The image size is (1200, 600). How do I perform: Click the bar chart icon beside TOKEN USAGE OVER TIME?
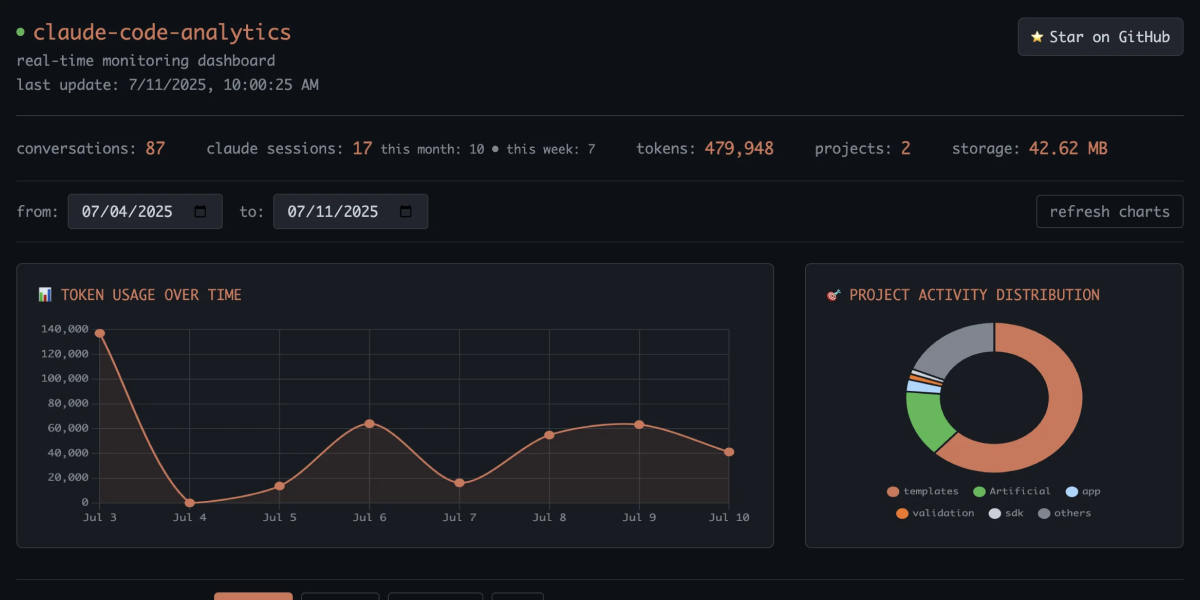point(44,294)
